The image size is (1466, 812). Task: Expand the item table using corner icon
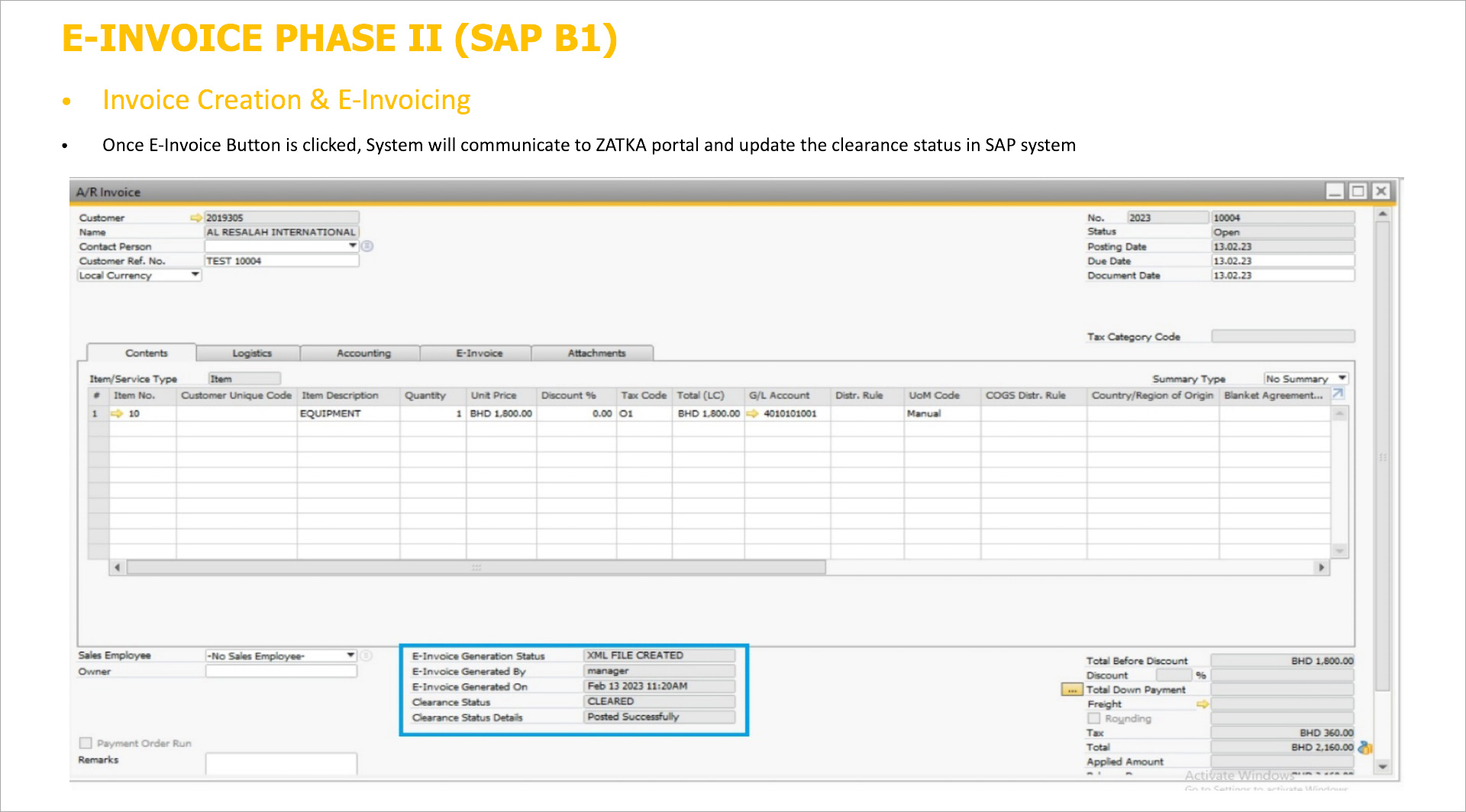pyautogui.click(x=1338, y=394)
